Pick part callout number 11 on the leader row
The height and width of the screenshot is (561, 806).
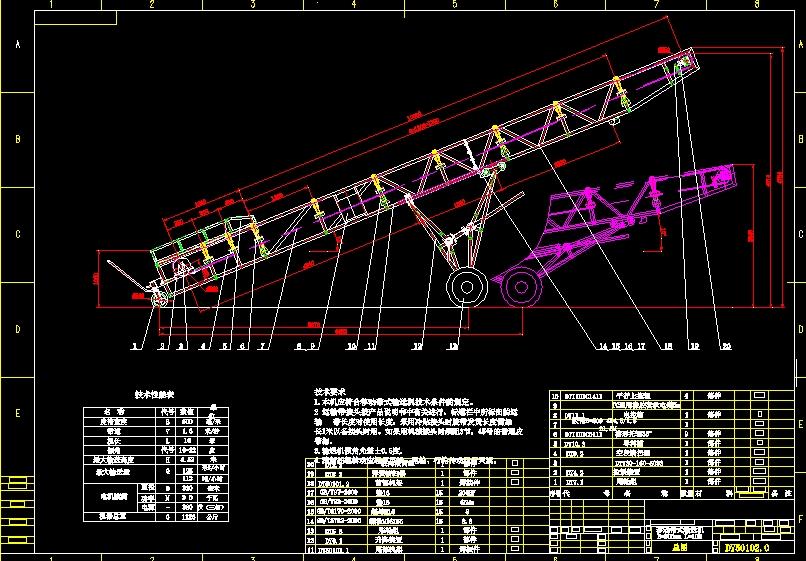click(371, 347)
